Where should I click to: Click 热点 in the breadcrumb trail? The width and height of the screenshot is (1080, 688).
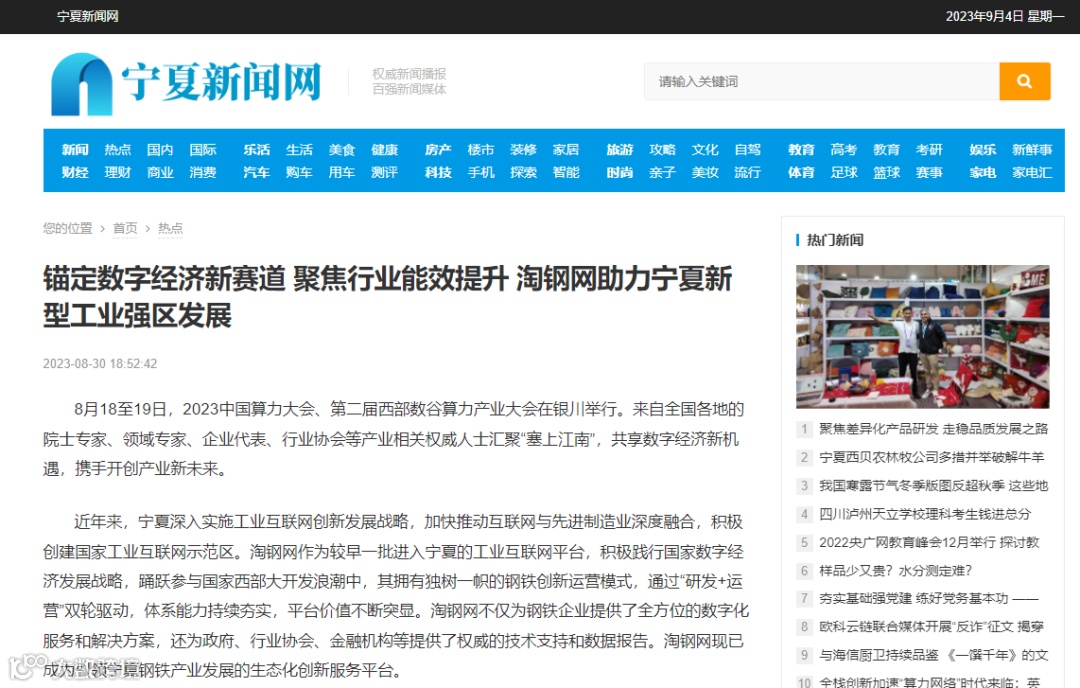tap(170, 228)
